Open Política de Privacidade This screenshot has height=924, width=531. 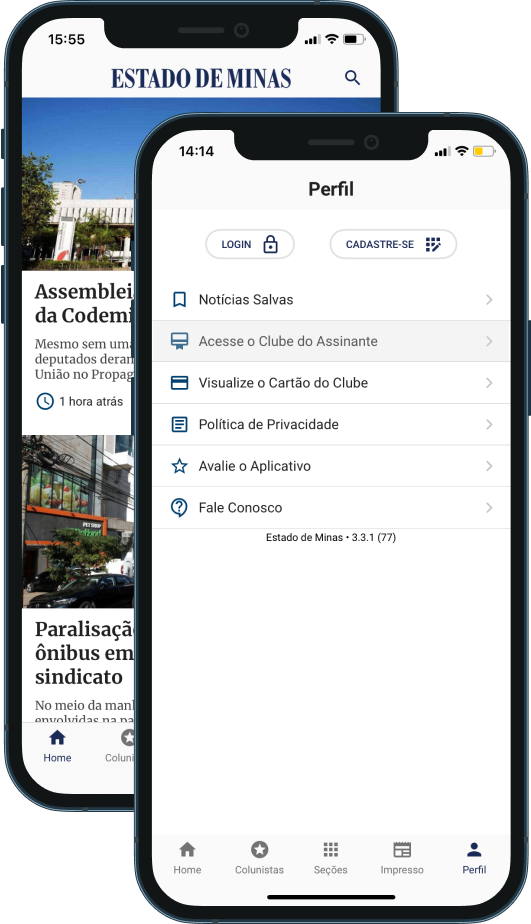coord(331,424)
